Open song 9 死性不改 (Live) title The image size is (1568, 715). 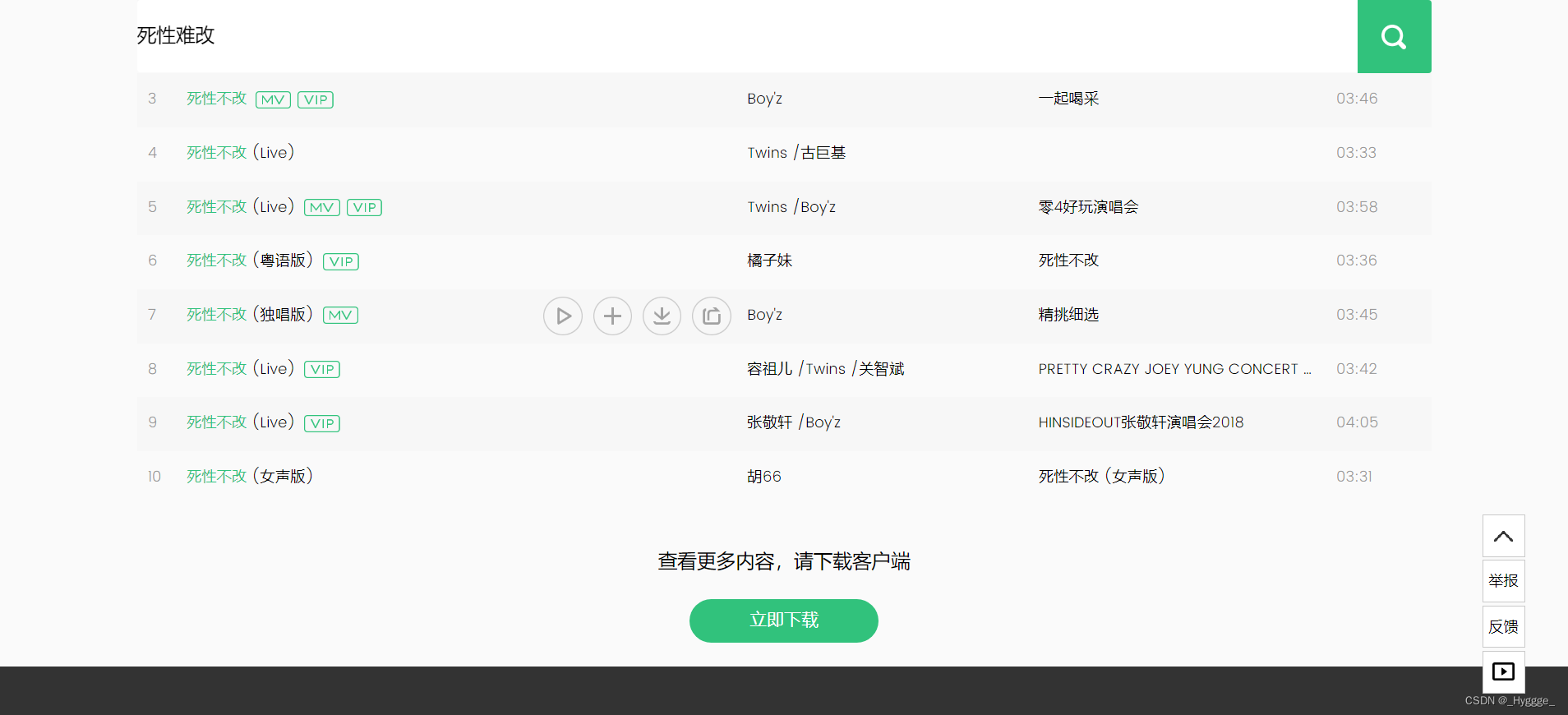240,422
